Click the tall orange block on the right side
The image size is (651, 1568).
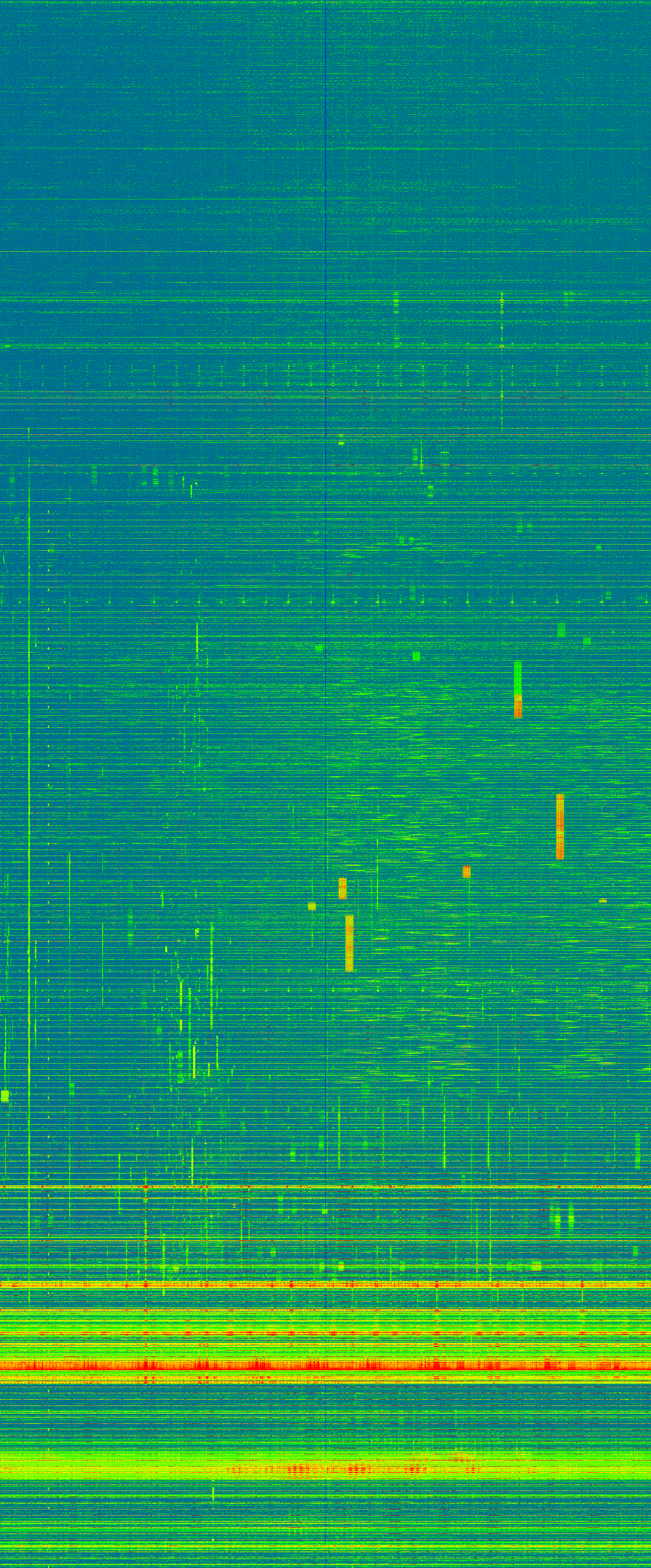560,826
